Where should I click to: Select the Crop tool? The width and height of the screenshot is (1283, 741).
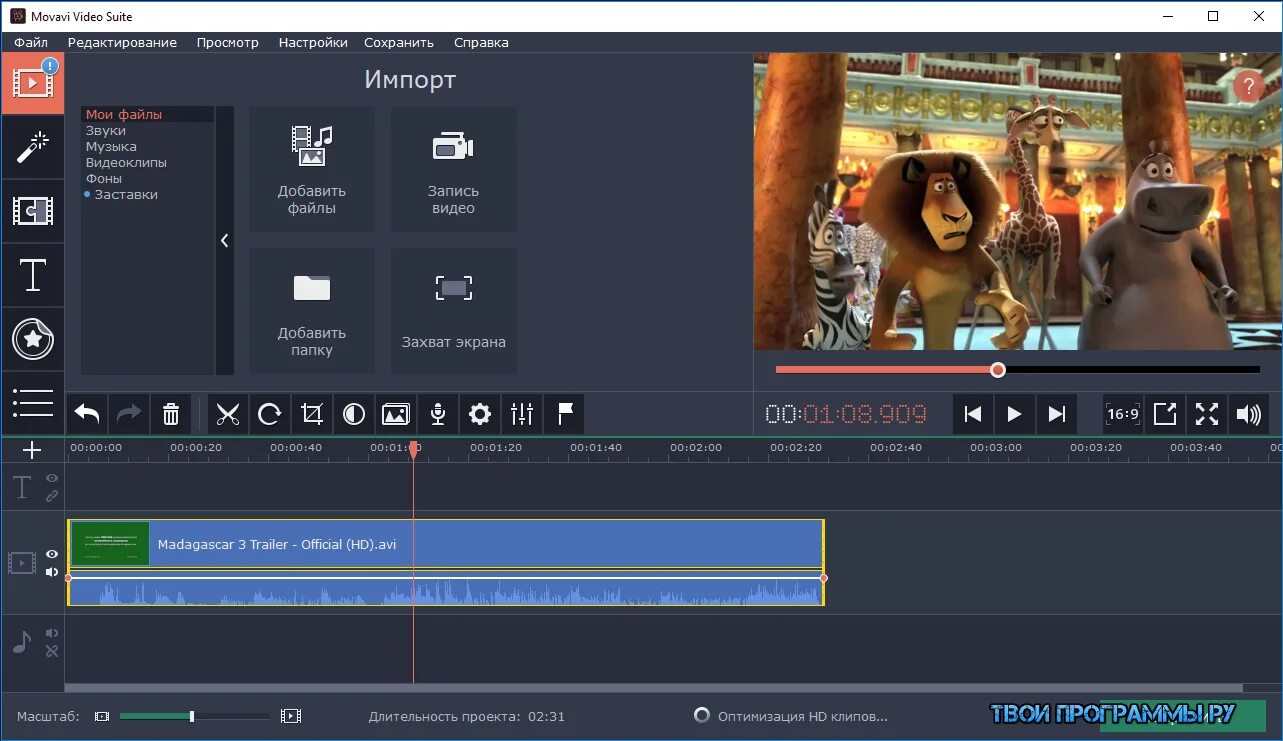312,414
